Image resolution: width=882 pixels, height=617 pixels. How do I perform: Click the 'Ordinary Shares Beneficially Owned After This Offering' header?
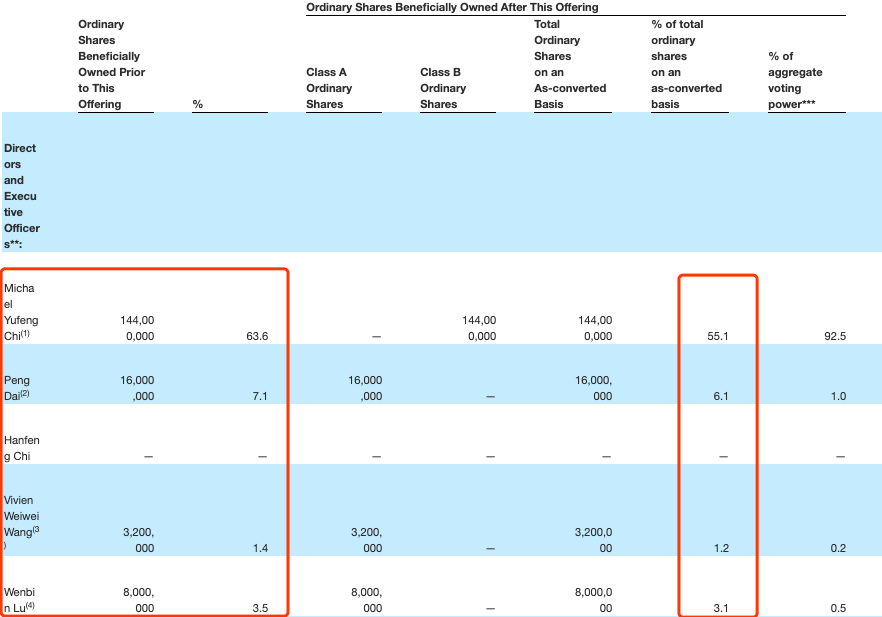[x=452, y=7]
